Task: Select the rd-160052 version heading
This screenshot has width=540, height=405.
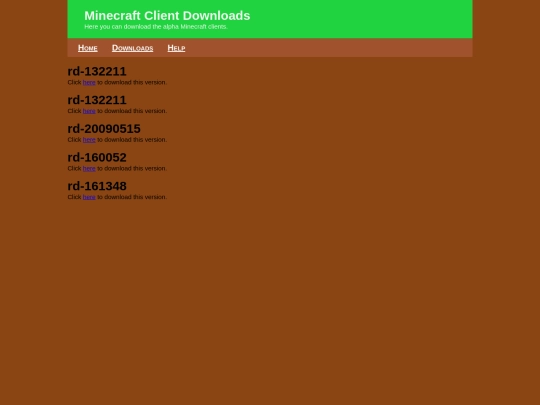Action: (97, 157)
